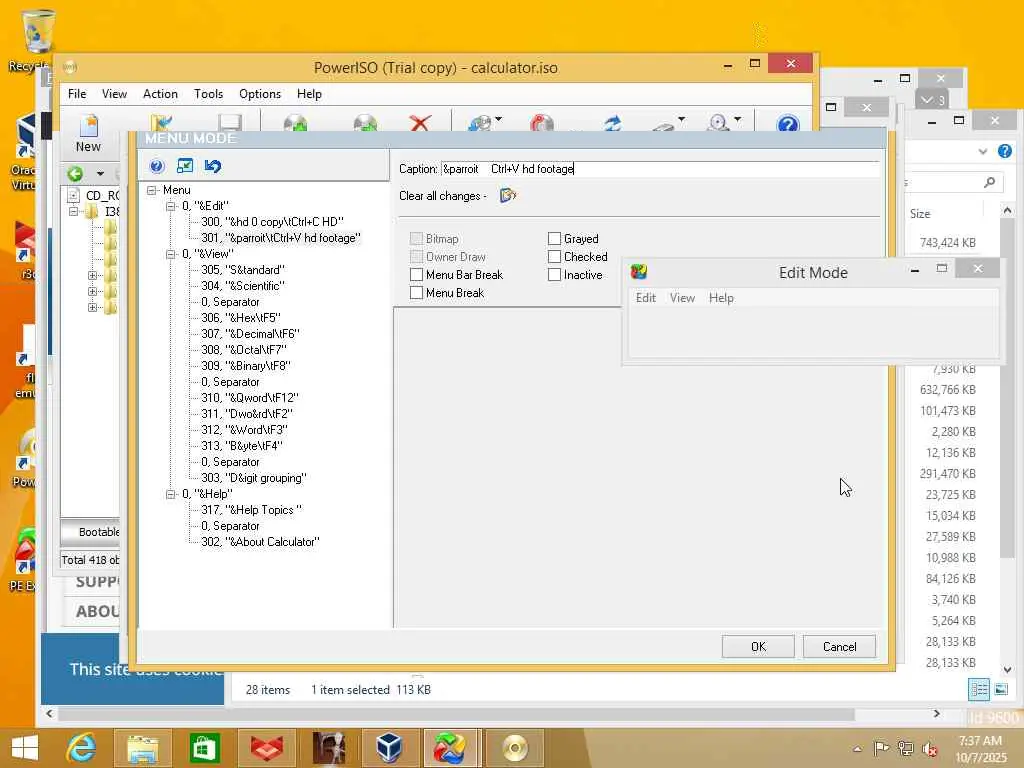The image size is (1024, 768).
Task: Open the Windows Start button
Action: click(x=24, y=748)
